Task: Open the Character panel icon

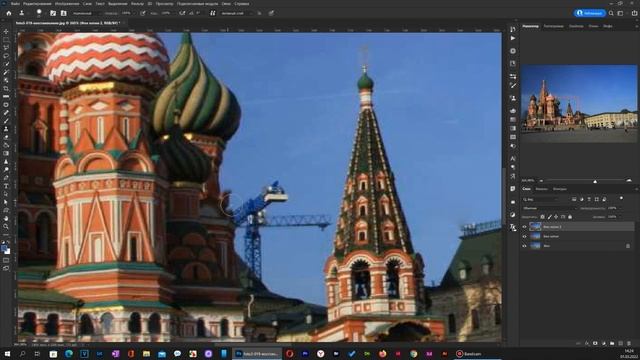Action: coord(513,158)
